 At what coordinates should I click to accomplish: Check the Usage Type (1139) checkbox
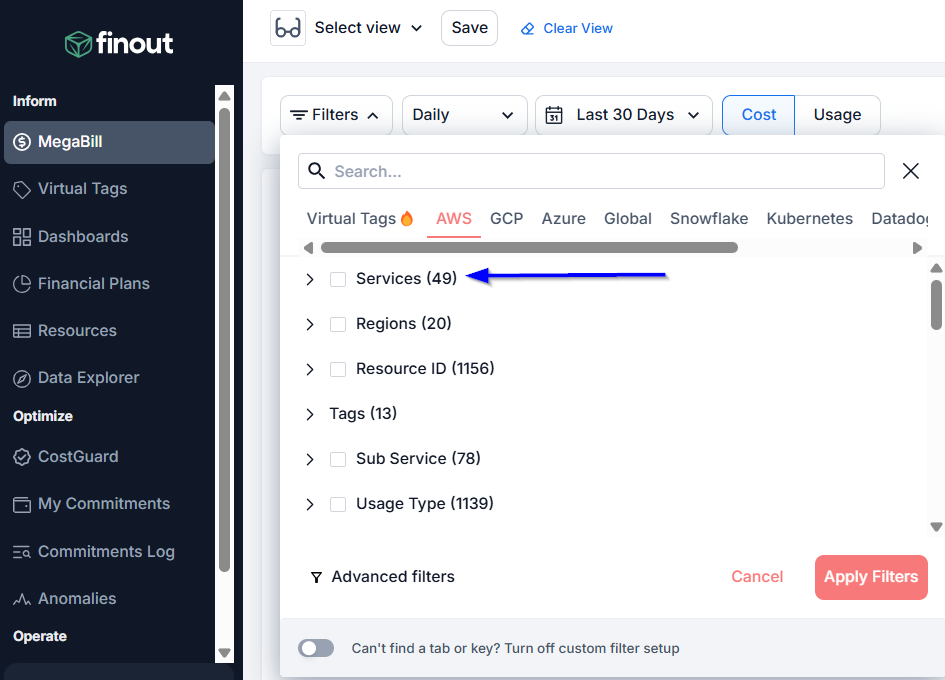338,504
